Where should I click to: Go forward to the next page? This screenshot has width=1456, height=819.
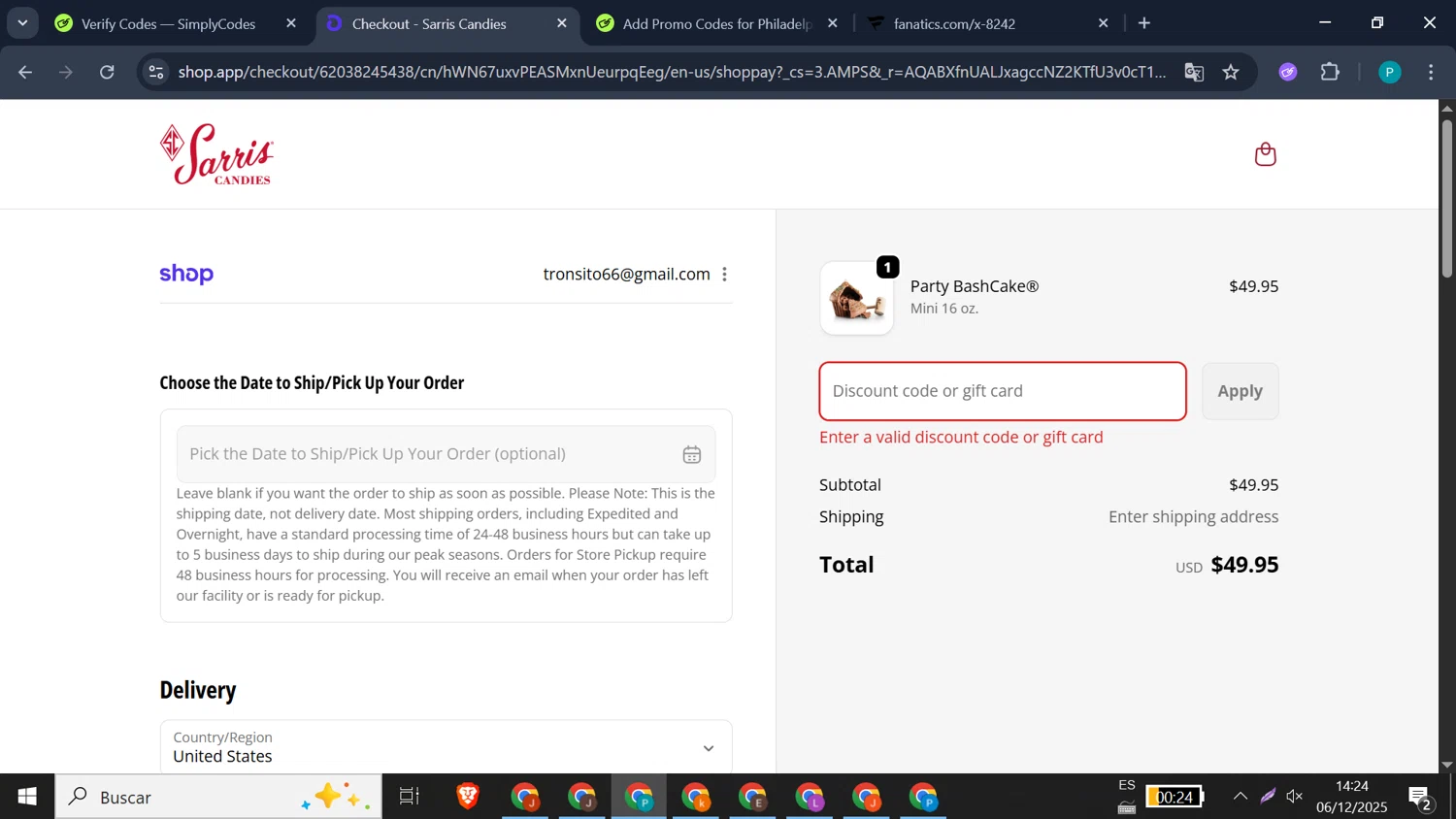pyautogui.click(x=66, y=72)
